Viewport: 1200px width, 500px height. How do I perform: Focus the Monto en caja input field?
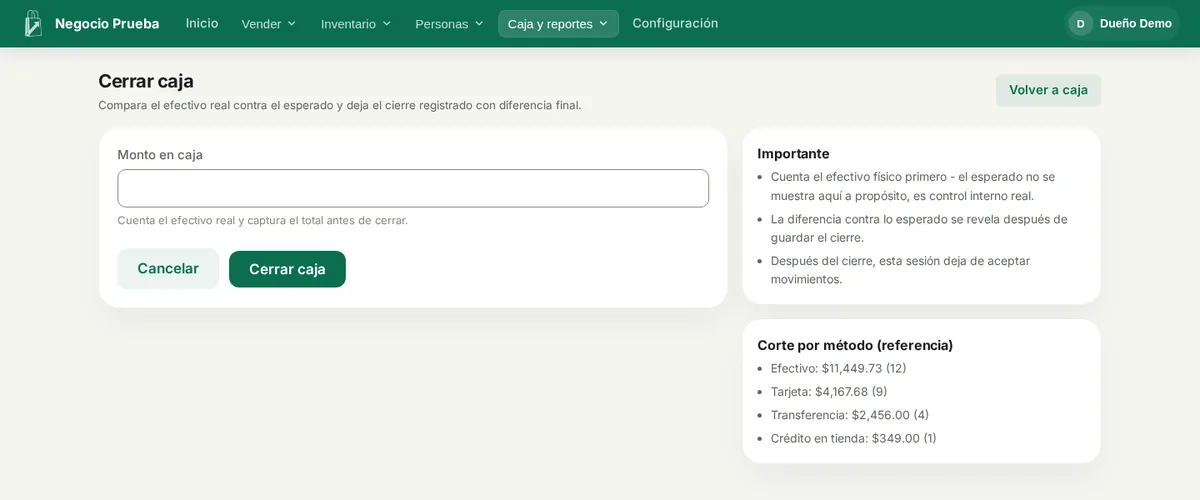[413, 188]
